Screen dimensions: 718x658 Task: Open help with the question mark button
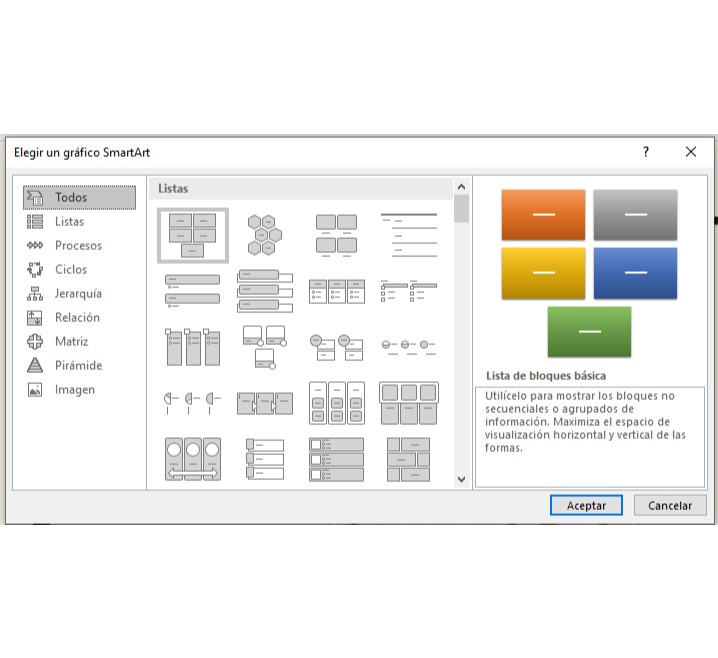[x=646, y=152]
